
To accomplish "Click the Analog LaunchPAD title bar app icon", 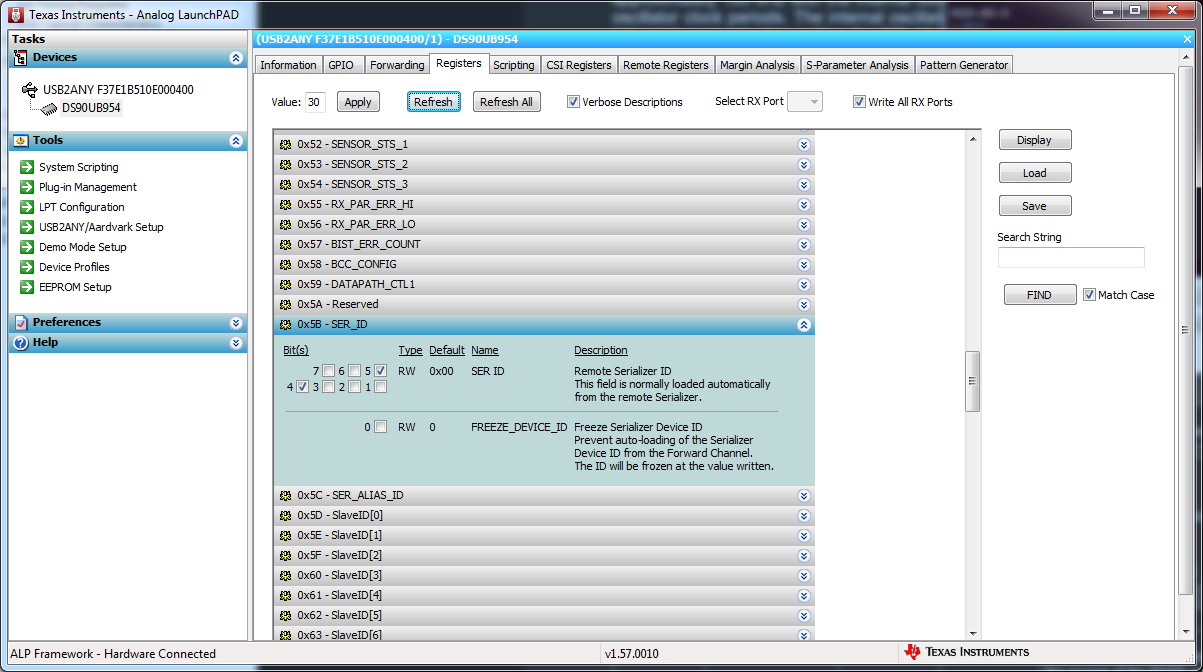I will point(15,15).
